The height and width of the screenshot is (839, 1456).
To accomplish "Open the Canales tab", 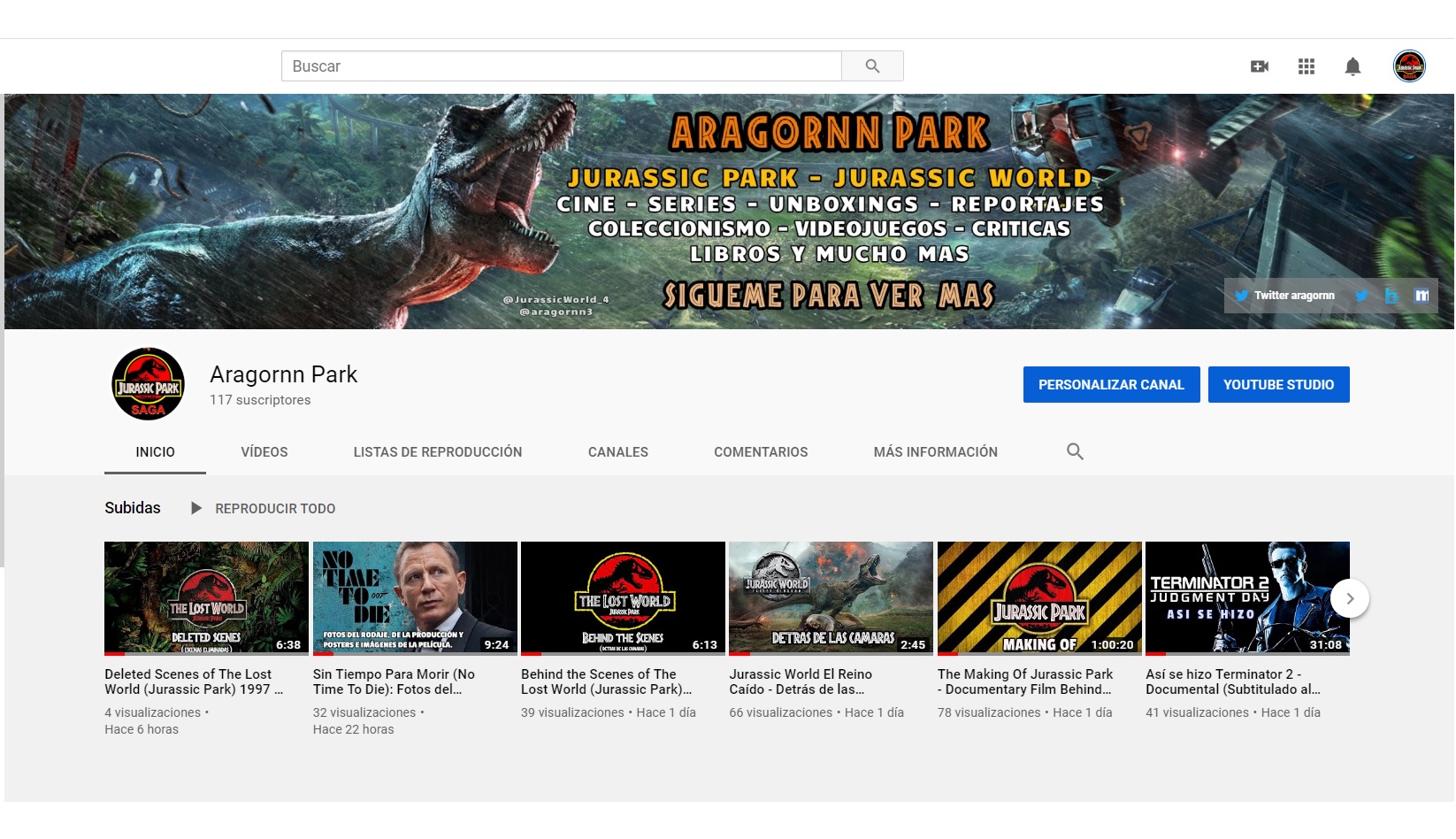I will click(x=618, y=452).
